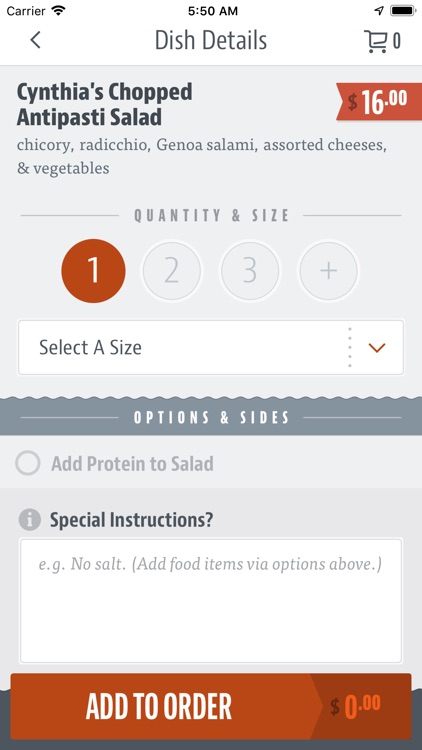This screenshot has height=750, width=422.
Task: Select quantity 2 circle
Action: pos(172,271)
